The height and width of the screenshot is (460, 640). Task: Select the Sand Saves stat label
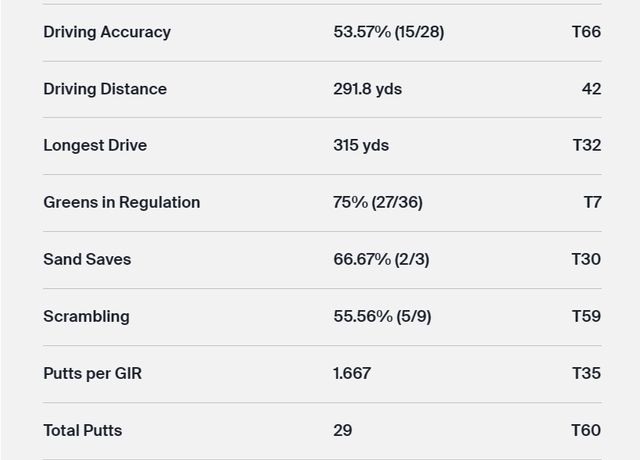(x=87, y=259)
